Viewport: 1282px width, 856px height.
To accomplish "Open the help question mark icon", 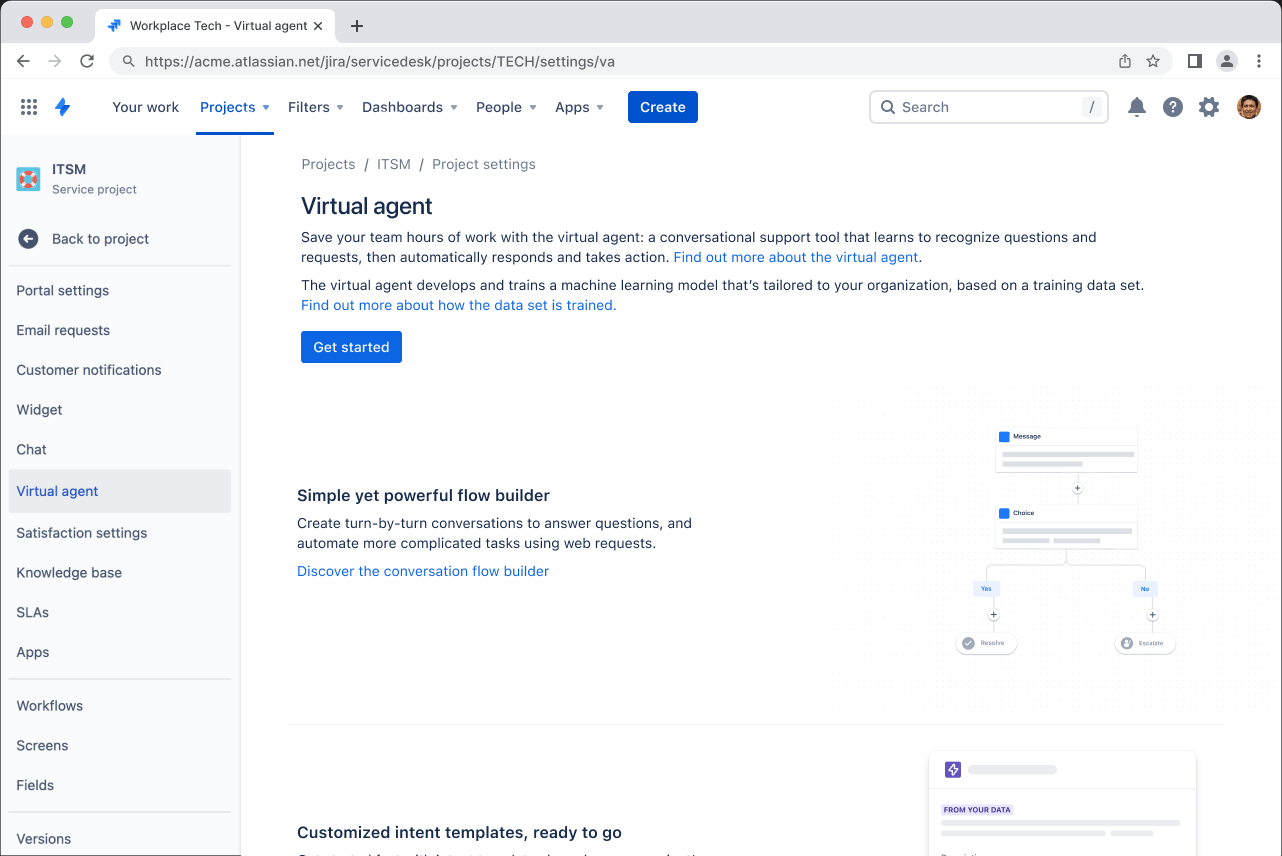I will 1172,106.
